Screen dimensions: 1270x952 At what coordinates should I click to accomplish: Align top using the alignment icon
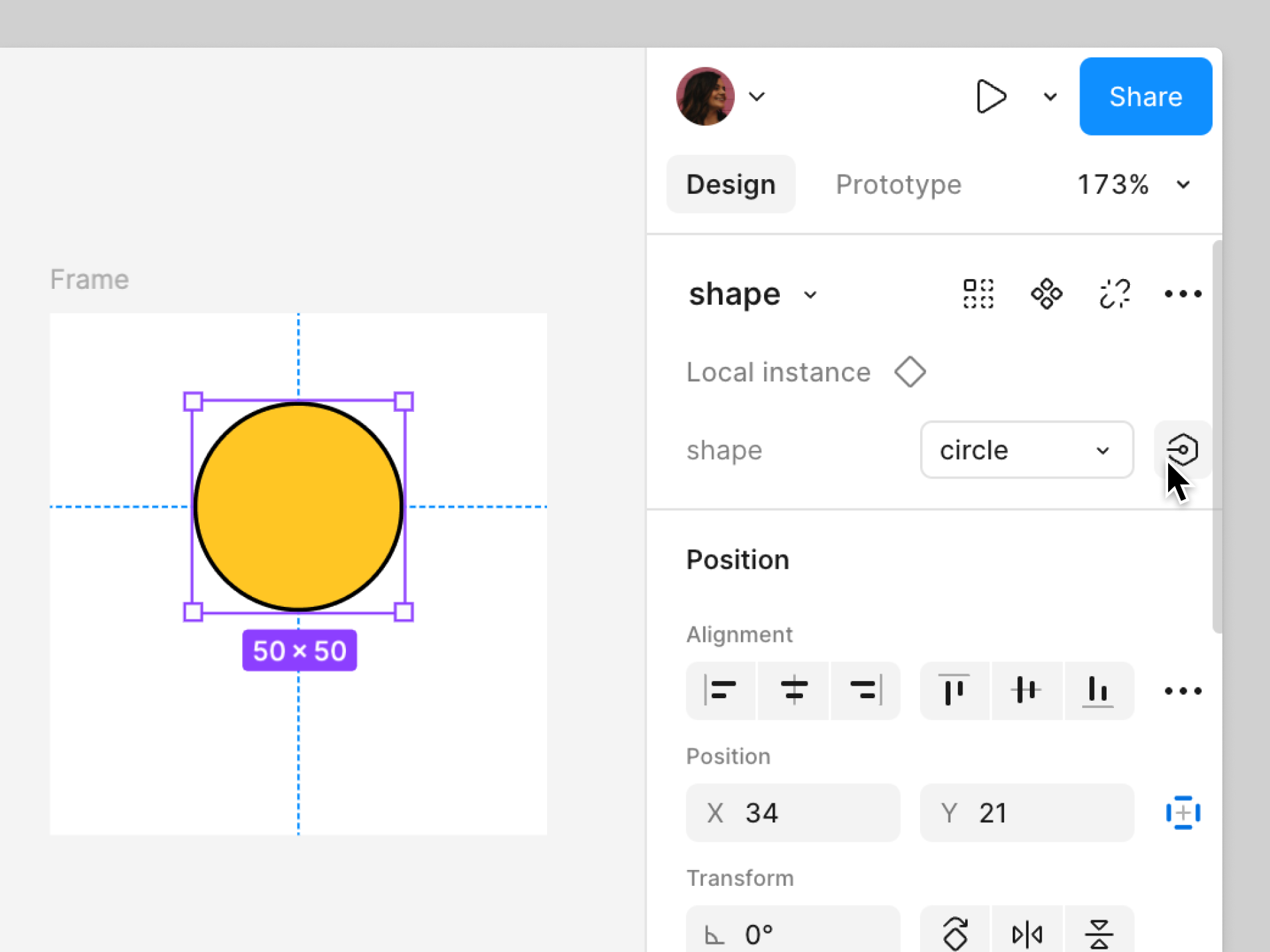pos(954,691)
